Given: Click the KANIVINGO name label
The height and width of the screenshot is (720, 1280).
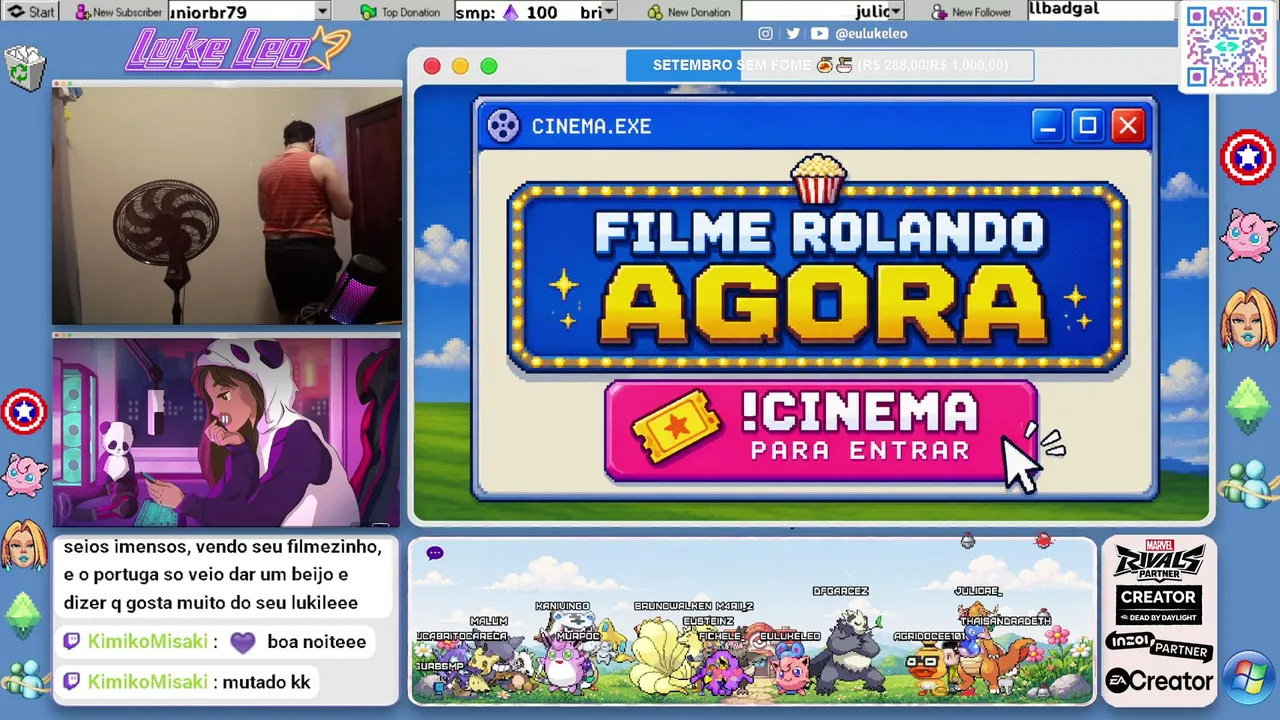Looking at the screenshot, I should [x=562, y=606].
